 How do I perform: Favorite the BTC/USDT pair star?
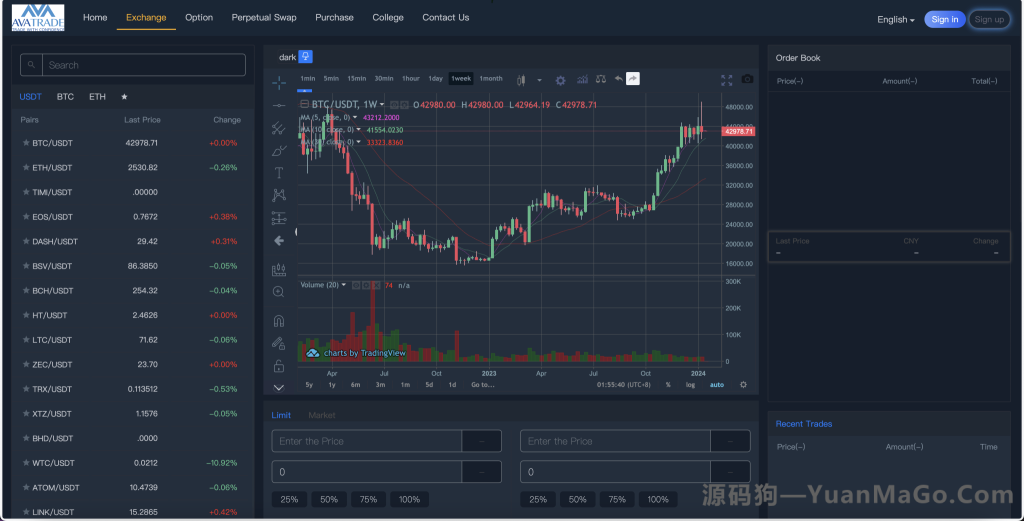26,142
